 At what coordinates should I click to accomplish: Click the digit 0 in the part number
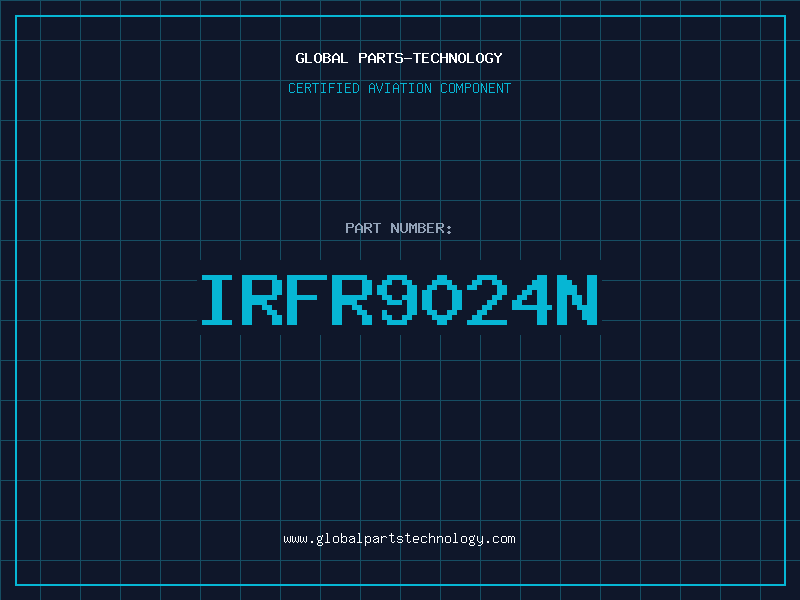443,299
